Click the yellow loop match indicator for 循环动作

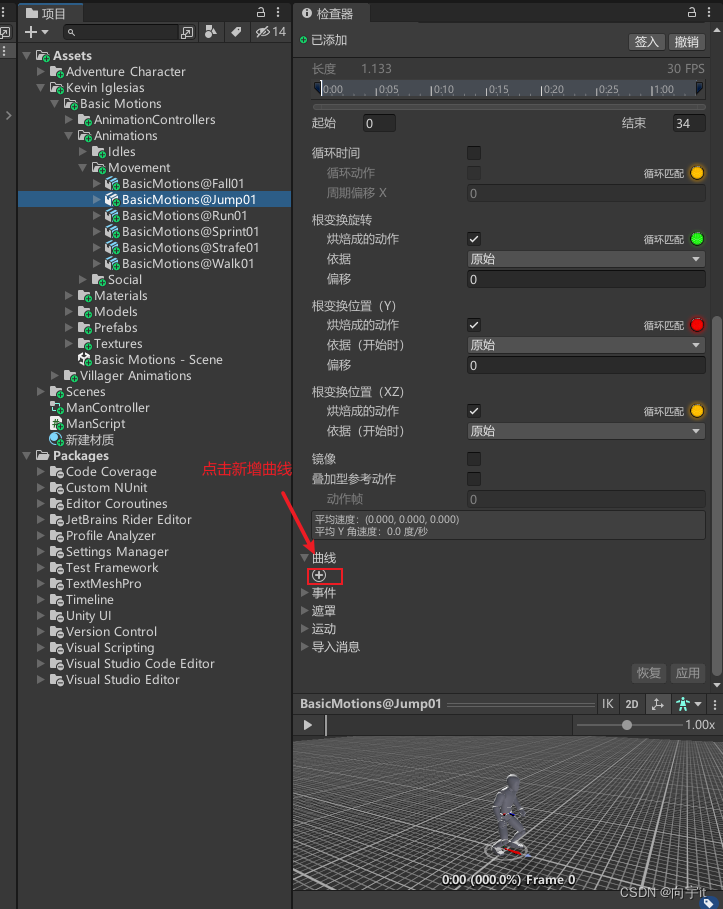(697, 173)
